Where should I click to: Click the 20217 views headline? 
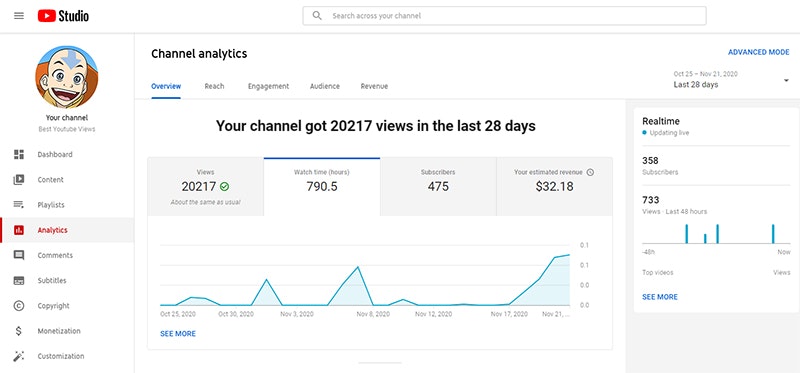[376, 126]
